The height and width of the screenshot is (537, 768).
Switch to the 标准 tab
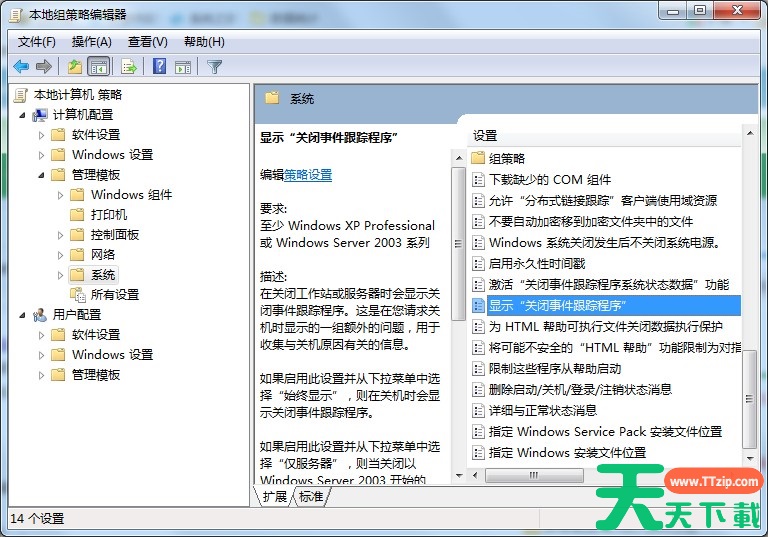(311, 496)
